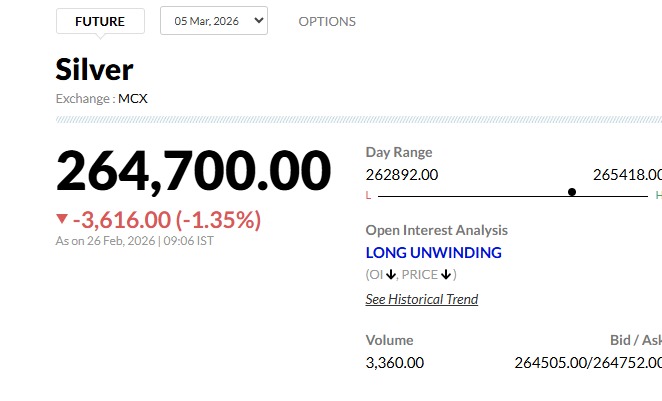
Task: Open the 05 Mar, 2026 expiry dropdown
Action: [214, 21]
